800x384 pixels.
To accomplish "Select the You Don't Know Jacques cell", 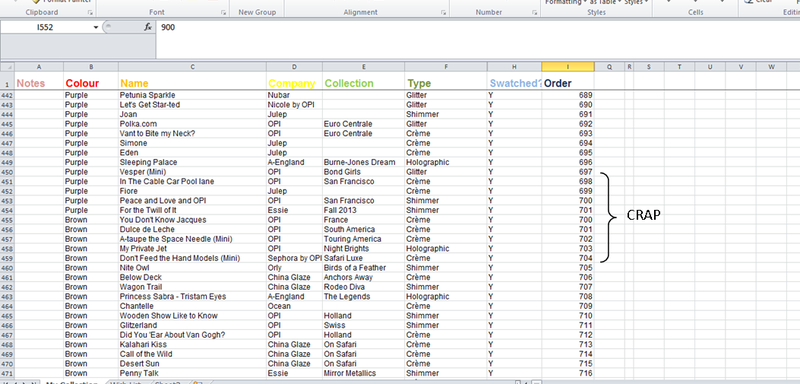I will point(192,220).
